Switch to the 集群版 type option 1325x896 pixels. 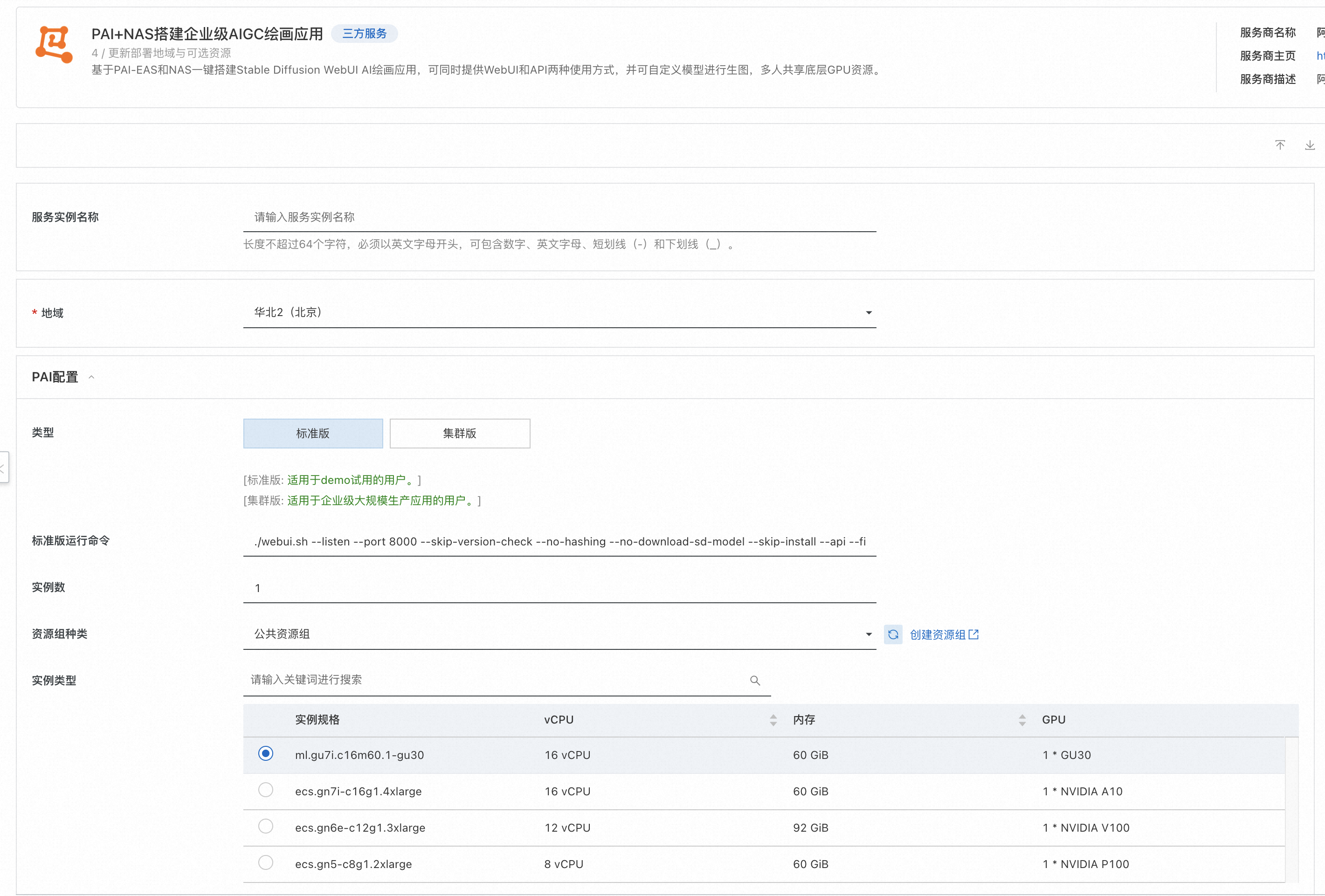point(460,434)
